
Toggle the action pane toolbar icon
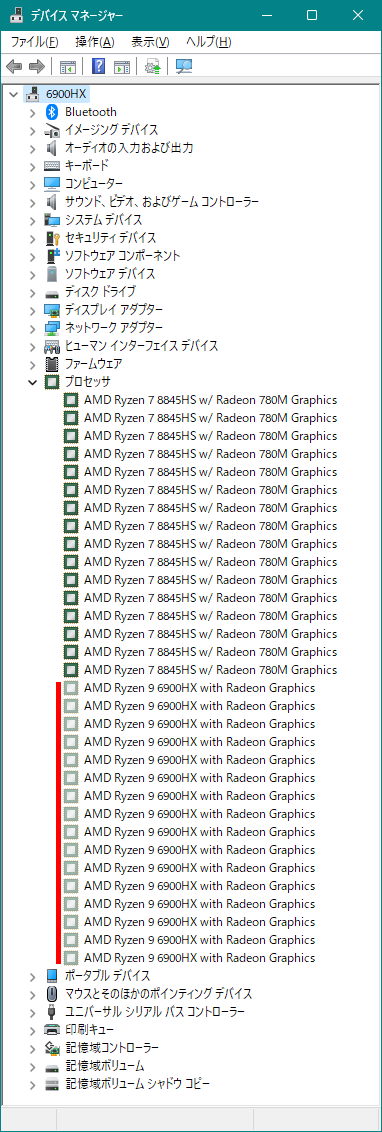pyautogui.click(x=122, y=67)
